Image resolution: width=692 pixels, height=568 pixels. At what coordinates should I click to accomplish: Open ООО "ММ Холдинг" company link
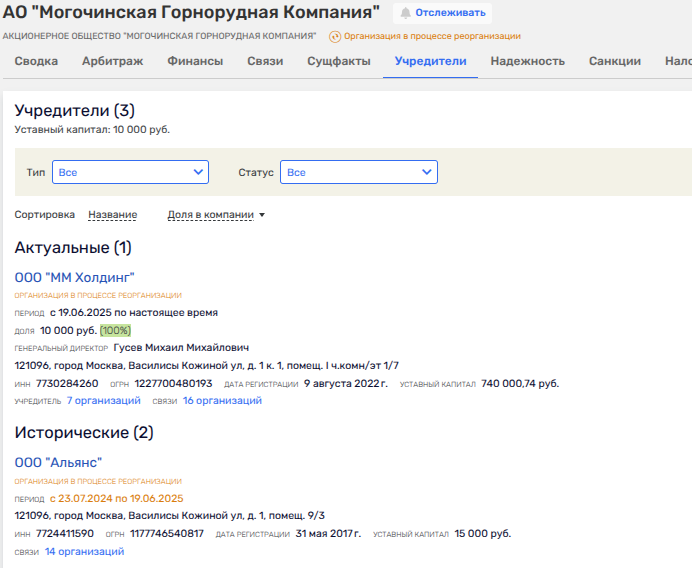click(x=74, y=276)
